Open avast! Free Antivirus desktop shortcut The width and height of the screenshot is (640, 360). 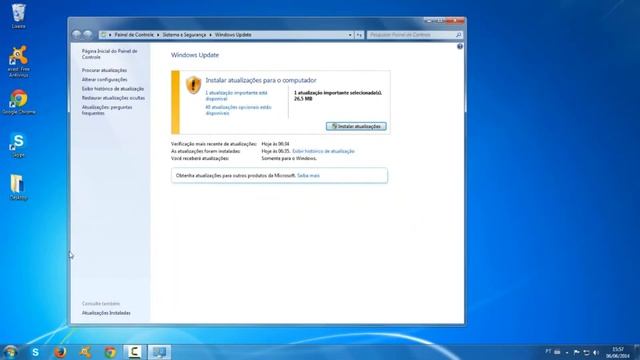[x=18, y=61]
